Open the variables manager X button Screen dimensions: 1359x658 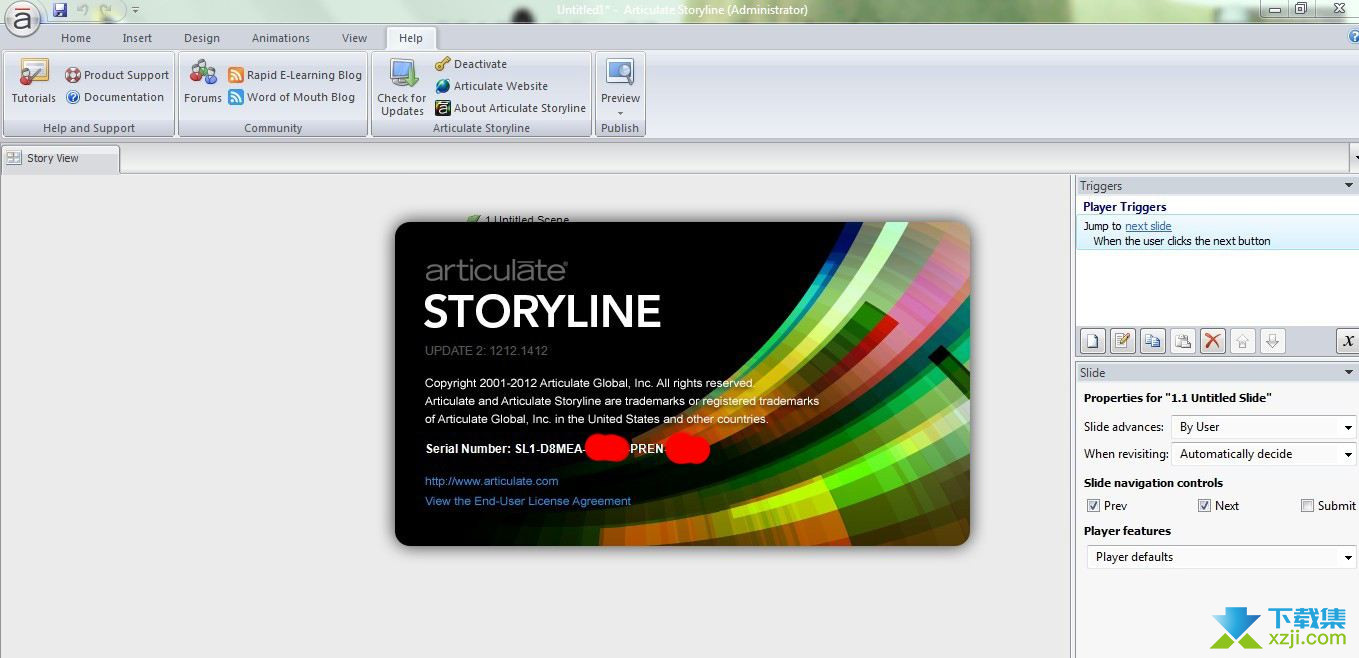[x=1347, y=341]
